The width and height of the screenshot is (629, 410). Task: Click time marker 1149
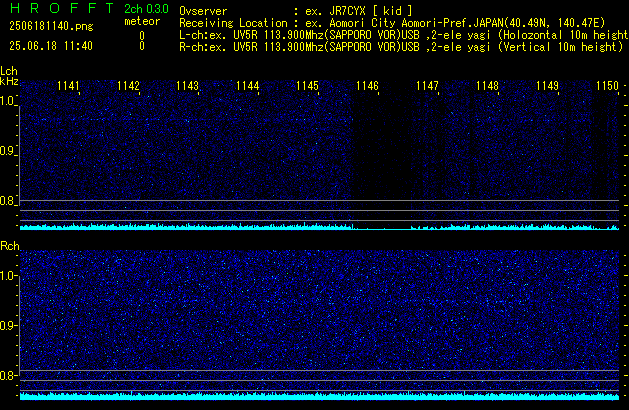tap(547, 86)
